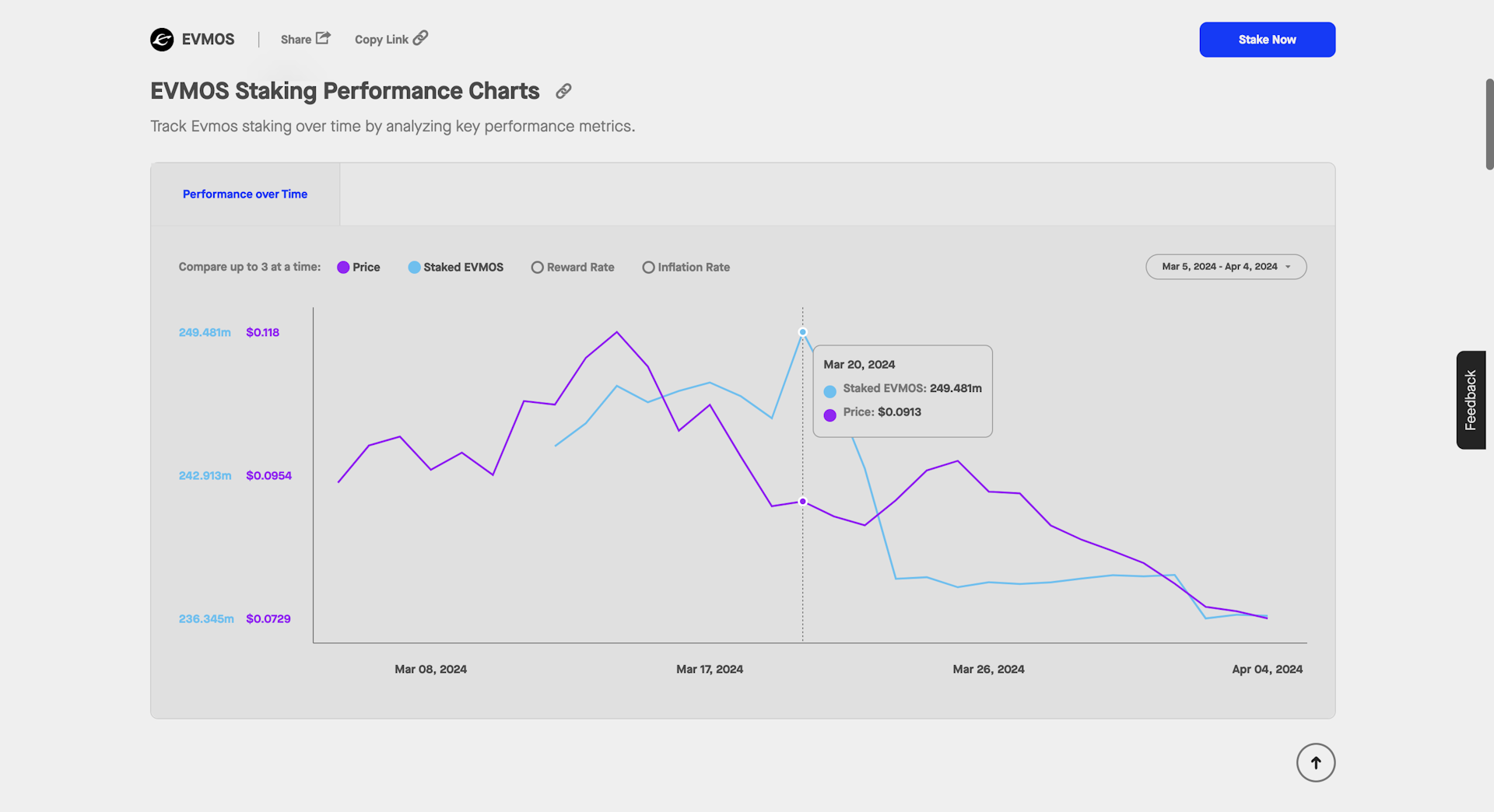Screen dimensions: 1494x812
Task: Click the 'Compare up to 3 at a time' label
Action: [x=250, y=267]
